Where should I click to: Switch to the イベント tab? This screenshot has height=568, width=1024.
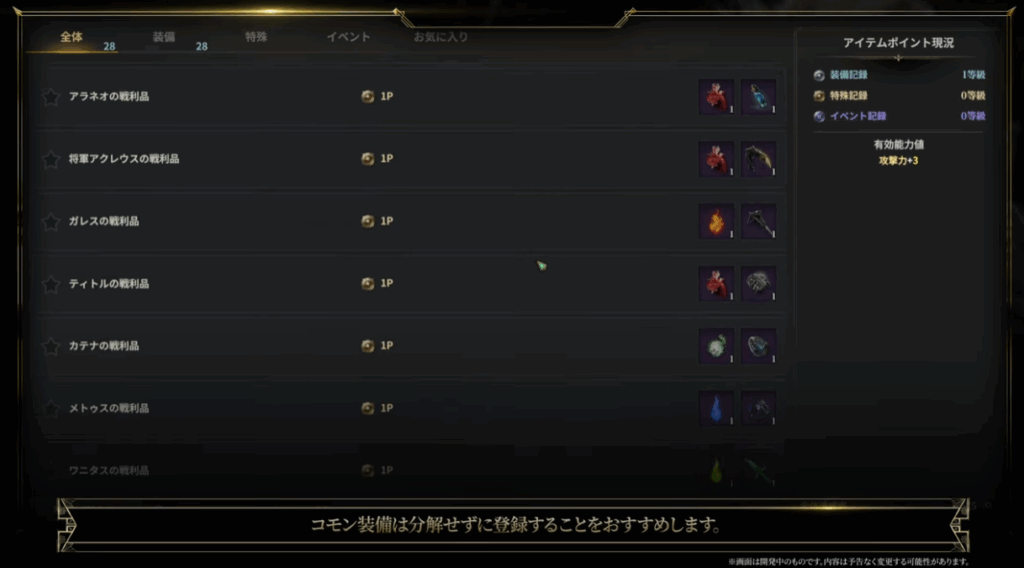point(349,37)
